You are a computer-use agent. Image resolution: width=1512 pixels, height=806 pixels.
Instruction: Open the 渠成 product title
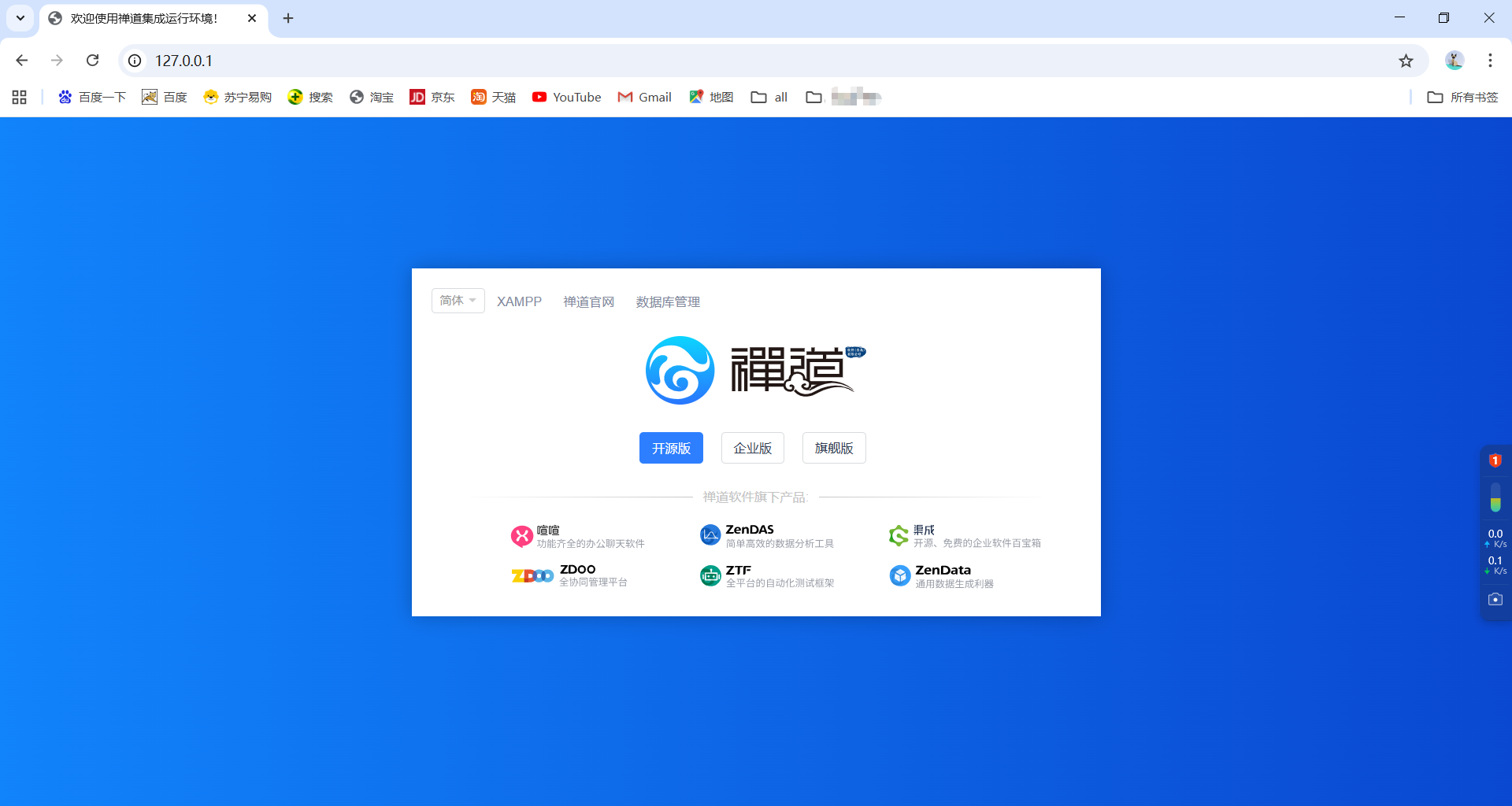click(x=925, y=530)
